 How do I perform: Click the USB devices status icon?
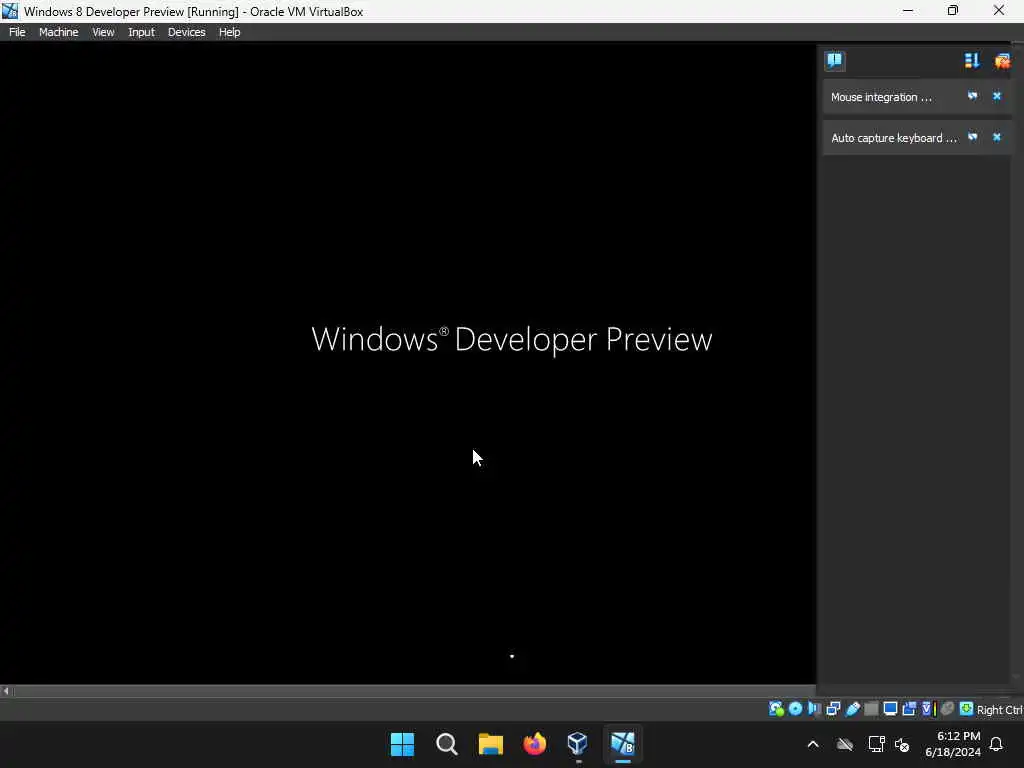click(852, 709)
